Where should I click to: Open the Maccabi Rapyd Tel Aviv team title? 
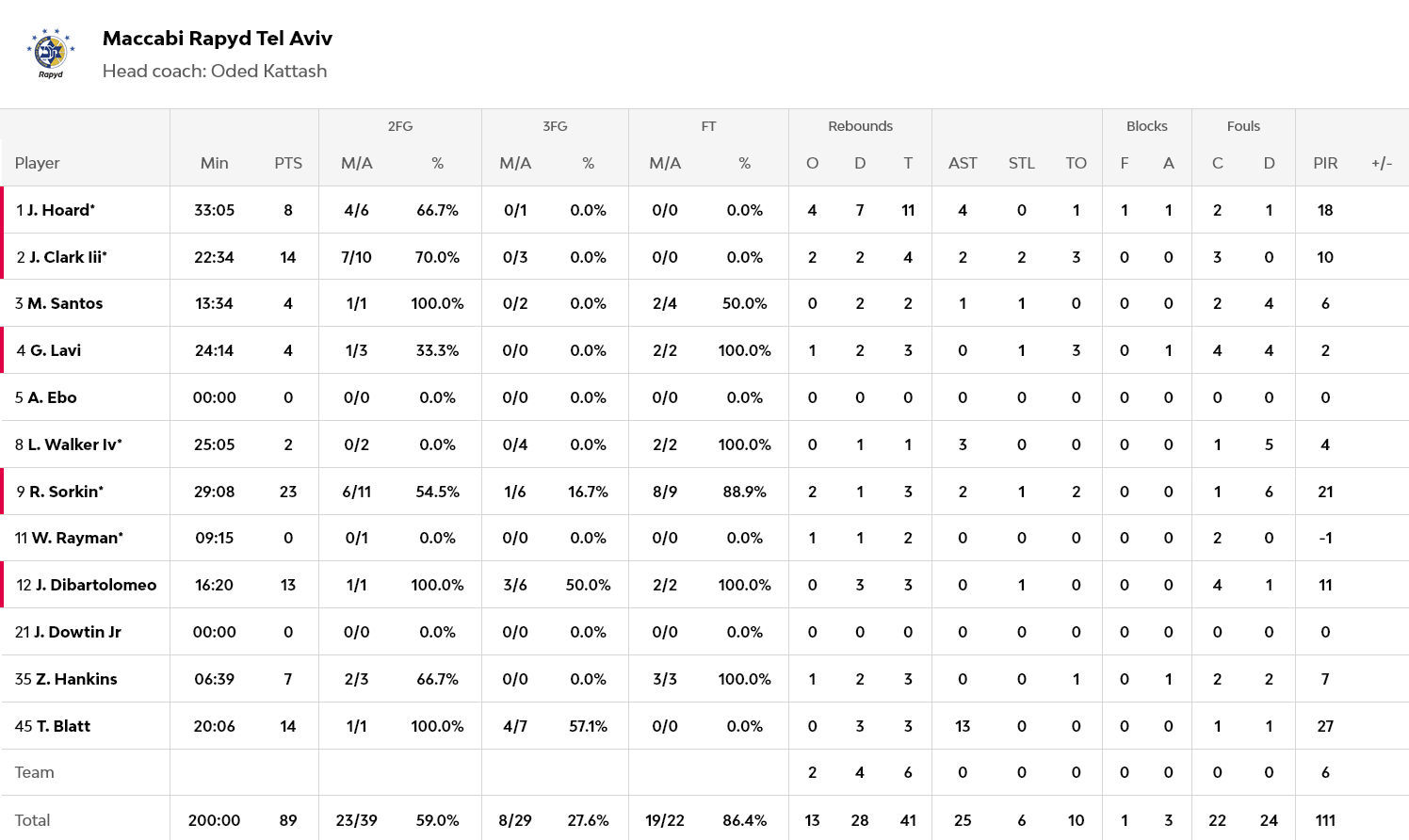pos(217,39)
